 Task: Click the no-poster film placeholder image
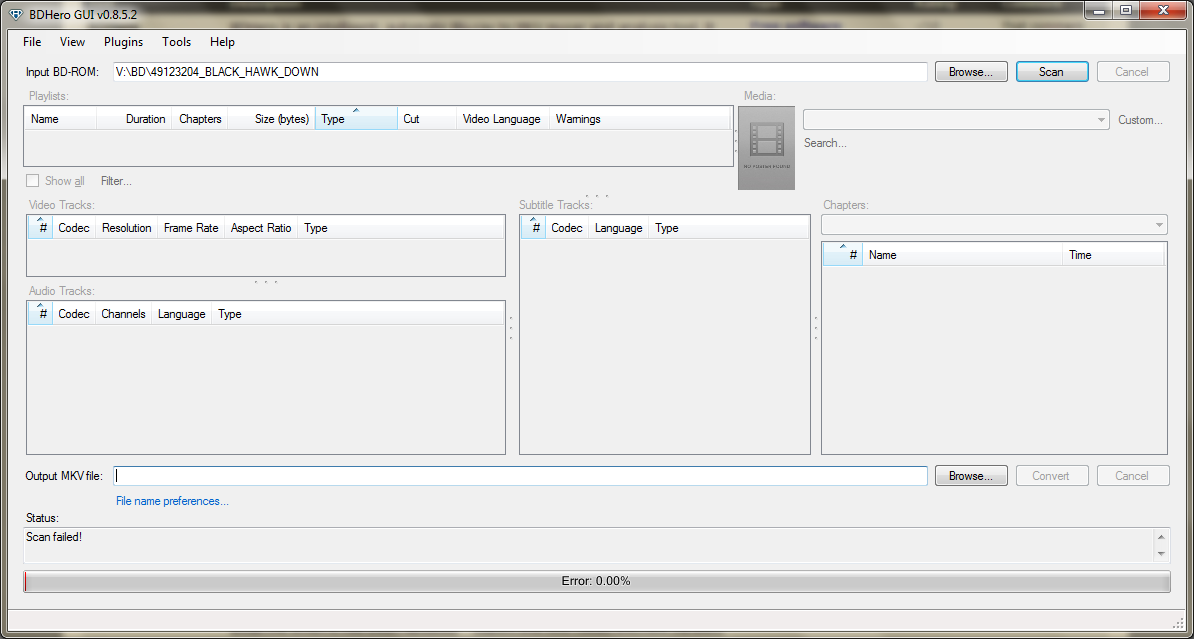766,148
